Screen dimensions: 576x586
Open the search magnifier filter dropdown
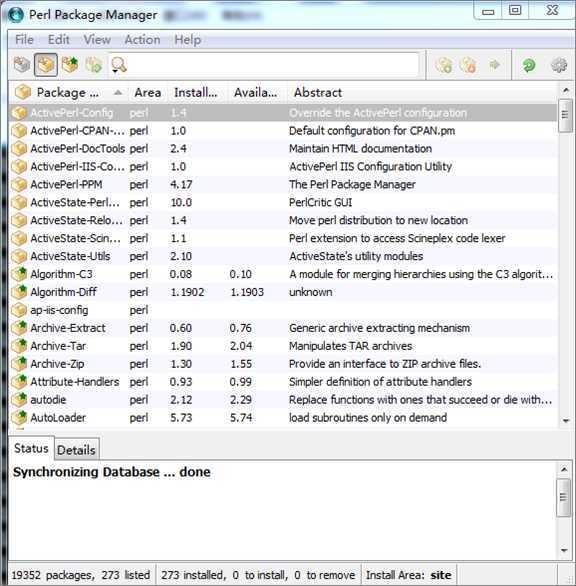(x=119, y=65)
